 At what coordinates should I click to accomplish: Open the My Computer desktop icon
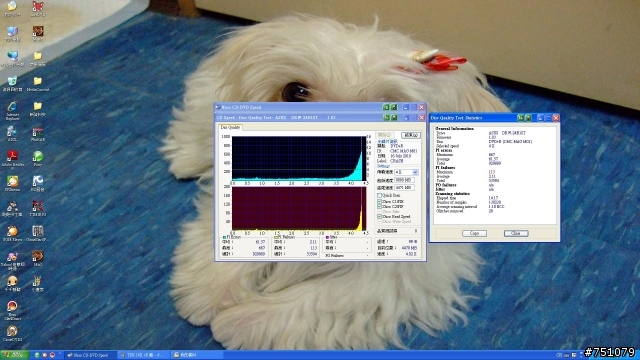[12, 33]
